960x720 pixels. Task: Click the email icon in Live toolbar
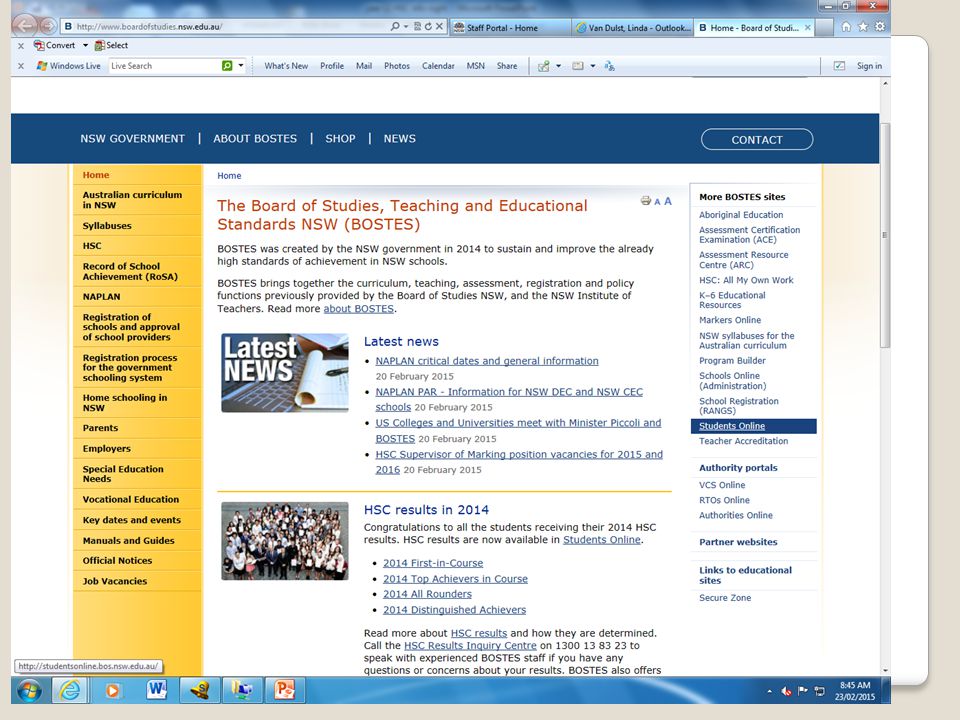(x=577, y=66)
